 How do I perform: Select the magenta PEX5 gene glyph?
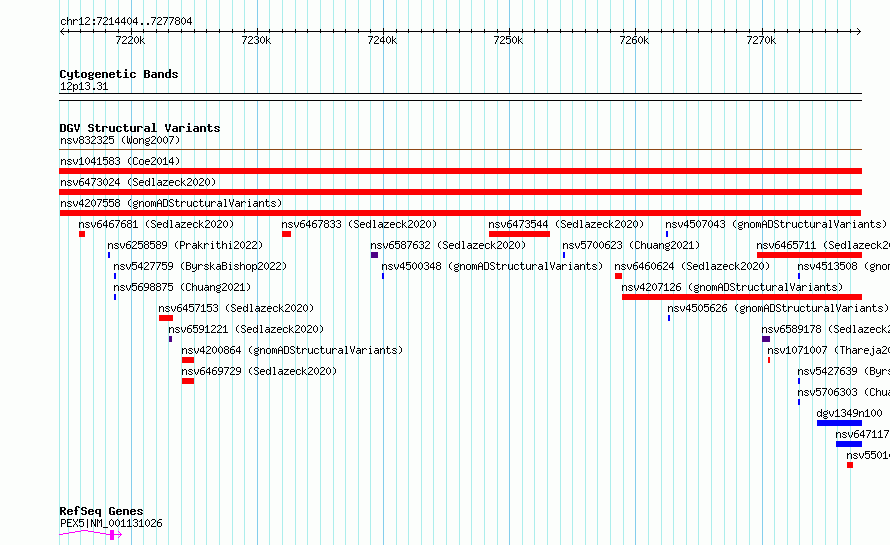click(90, 534)
